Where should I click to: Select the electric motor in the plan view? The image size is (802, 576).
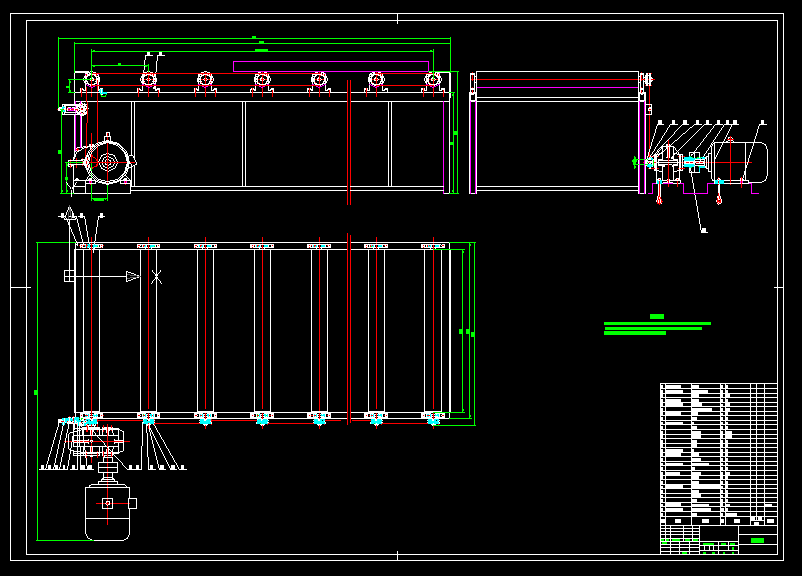(x=107, y=512)
